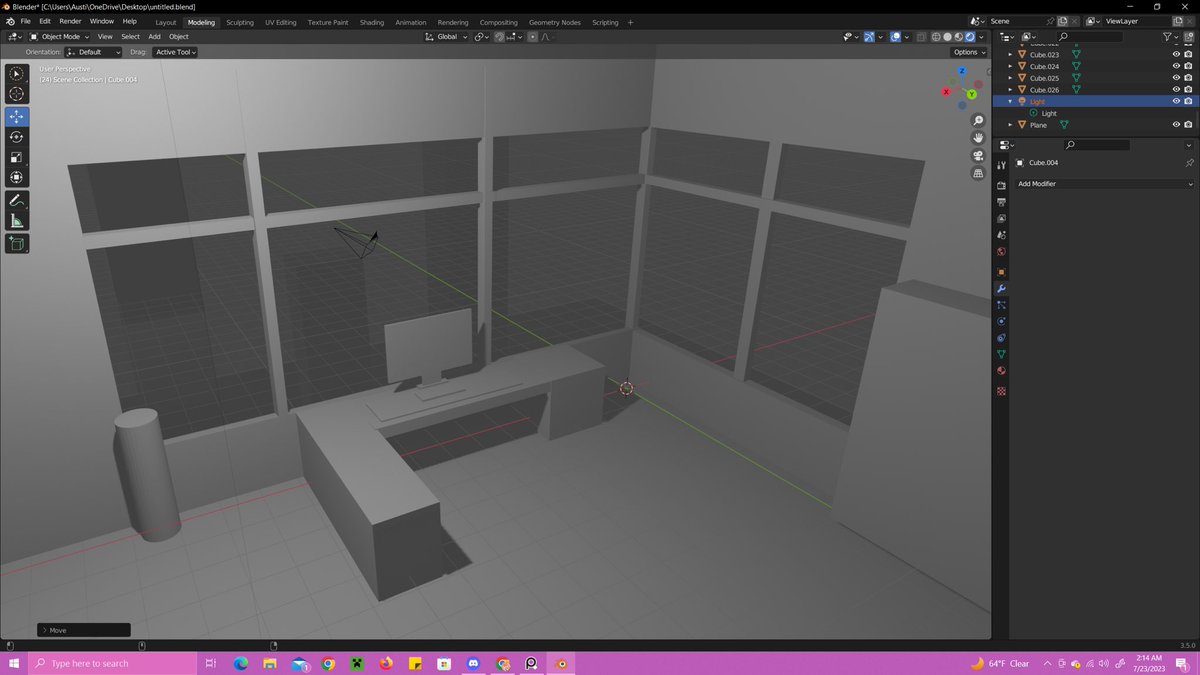Open the Object properties tab
This screenshot has height=675, width=1200.
[x=1001, y=272]
